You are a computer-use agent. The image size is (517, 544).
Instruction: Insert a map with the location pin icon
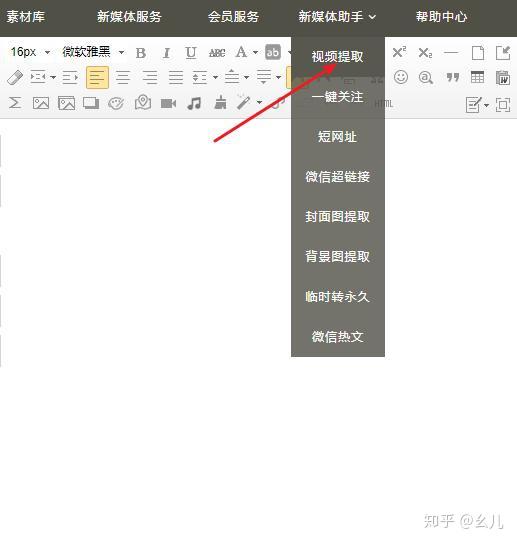pyautogui.click(x=143, y=102)
